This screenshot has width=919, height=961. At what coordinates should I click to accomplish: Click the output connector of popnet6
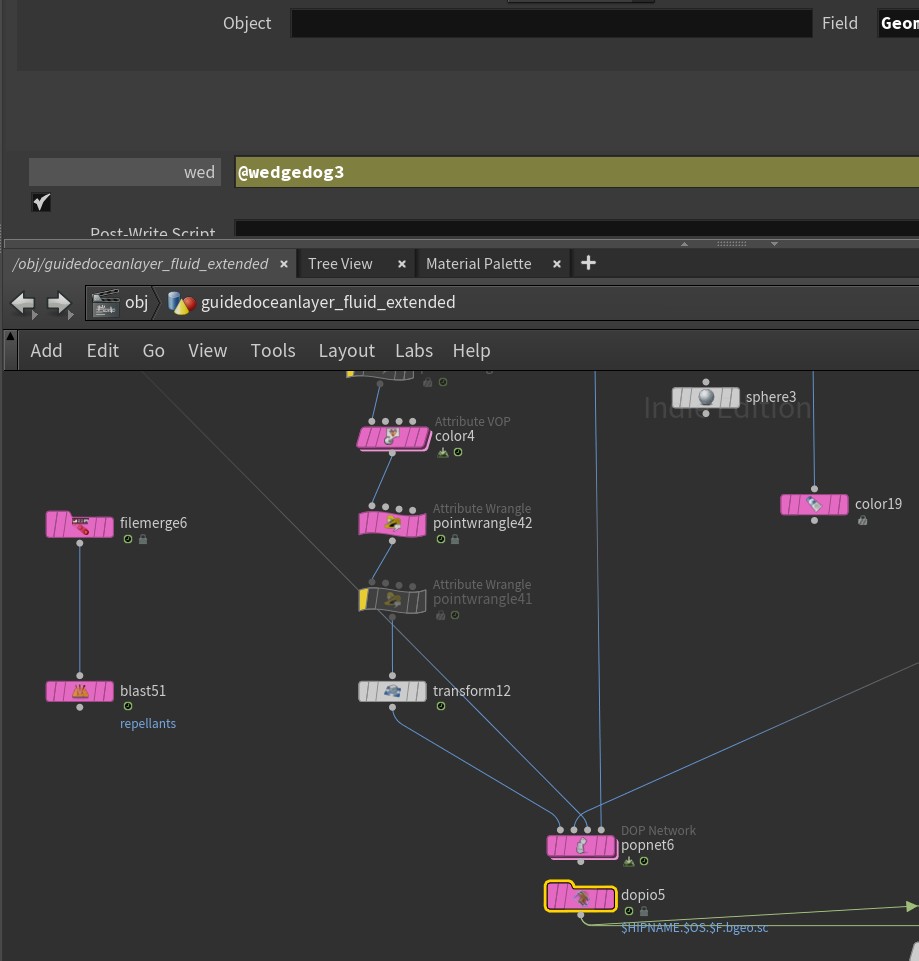(x=581, y=862)
